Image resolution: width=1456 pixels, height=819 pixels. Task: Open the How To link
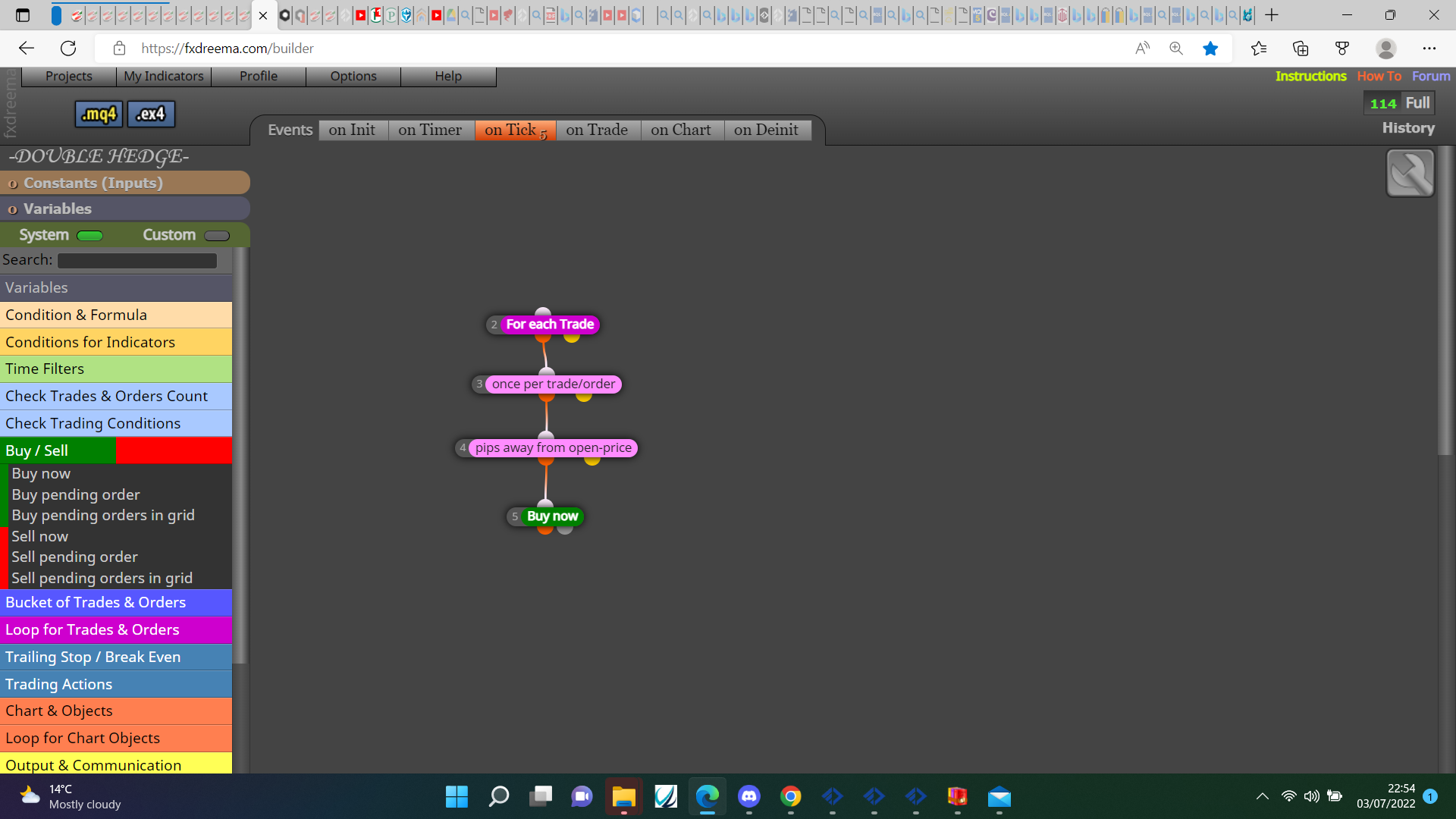pyautogui.click(x=1379, y=76)
